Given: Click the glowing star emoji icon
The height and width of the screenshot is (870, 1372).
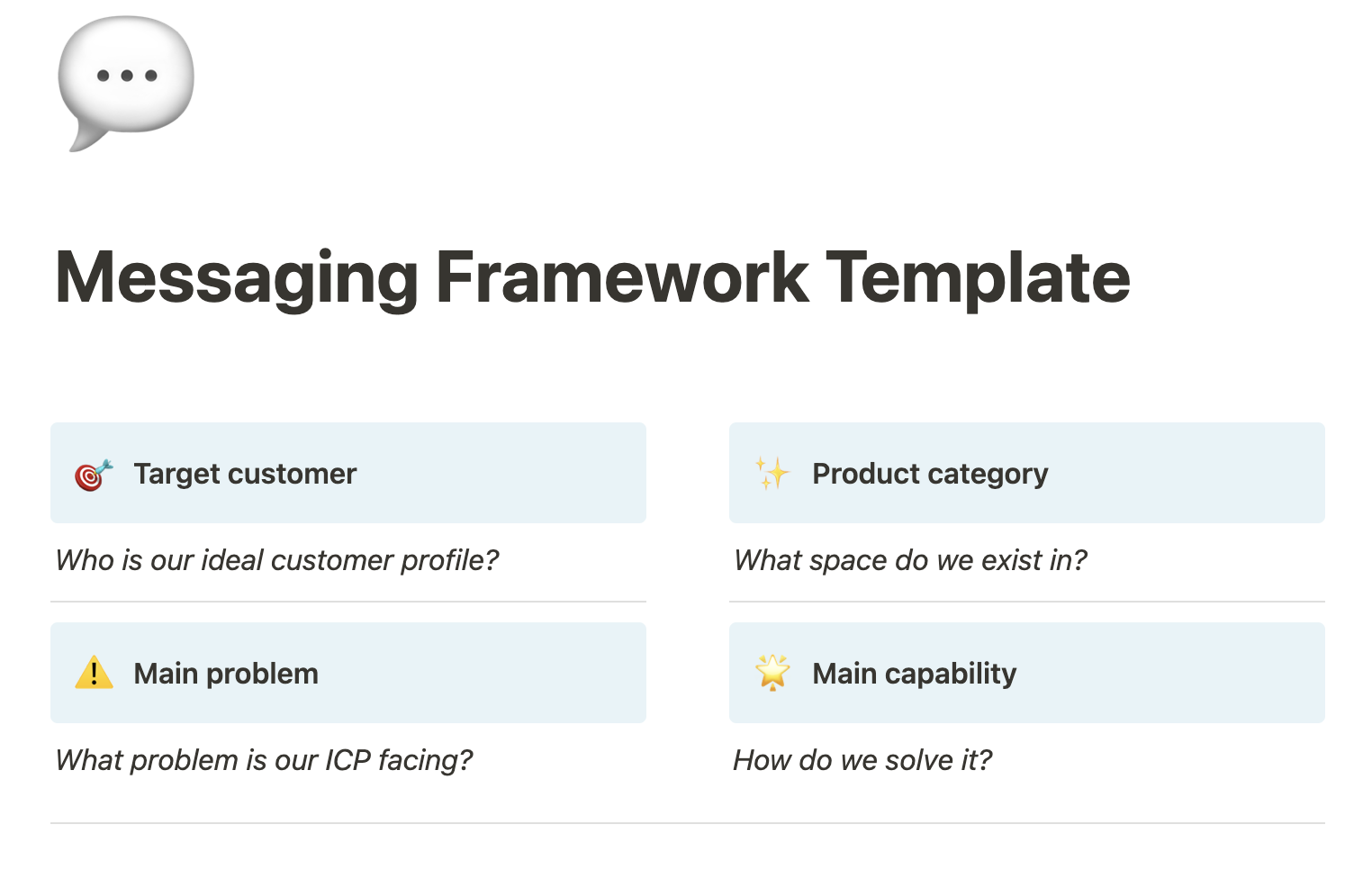Looking at the screenshot, I should 772,673.
